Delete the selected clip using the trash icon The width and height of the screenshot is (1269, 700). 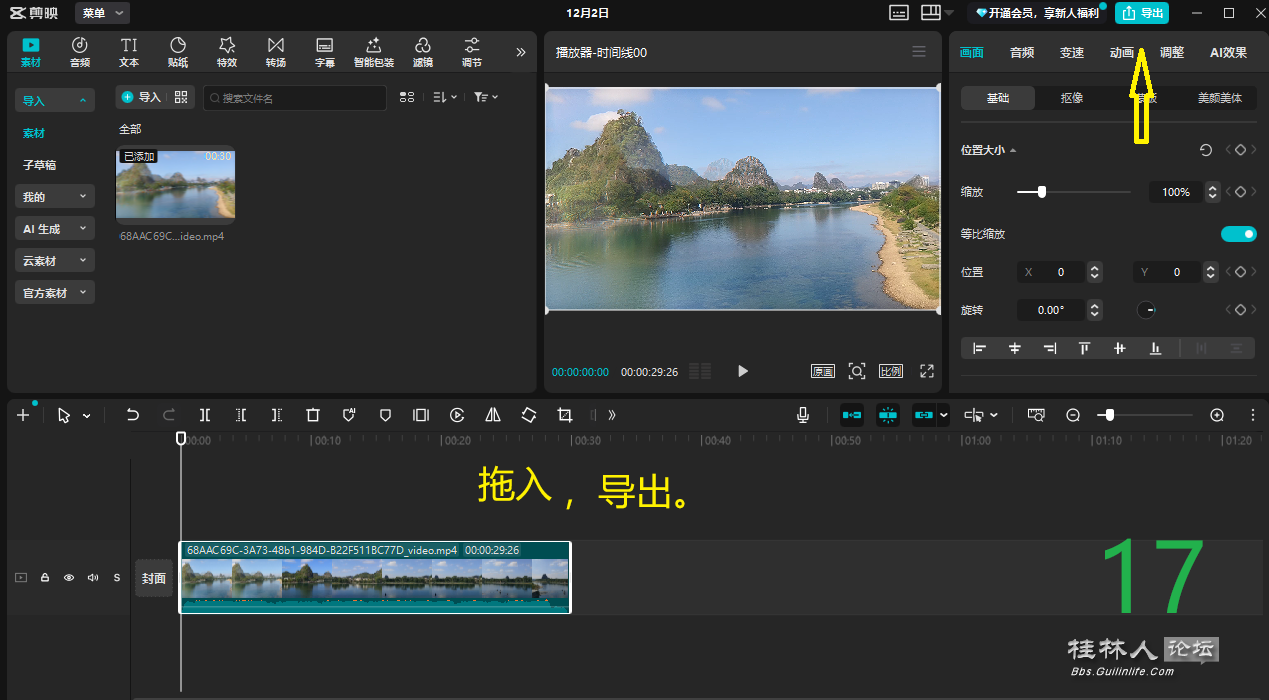[x=313, y=415]
